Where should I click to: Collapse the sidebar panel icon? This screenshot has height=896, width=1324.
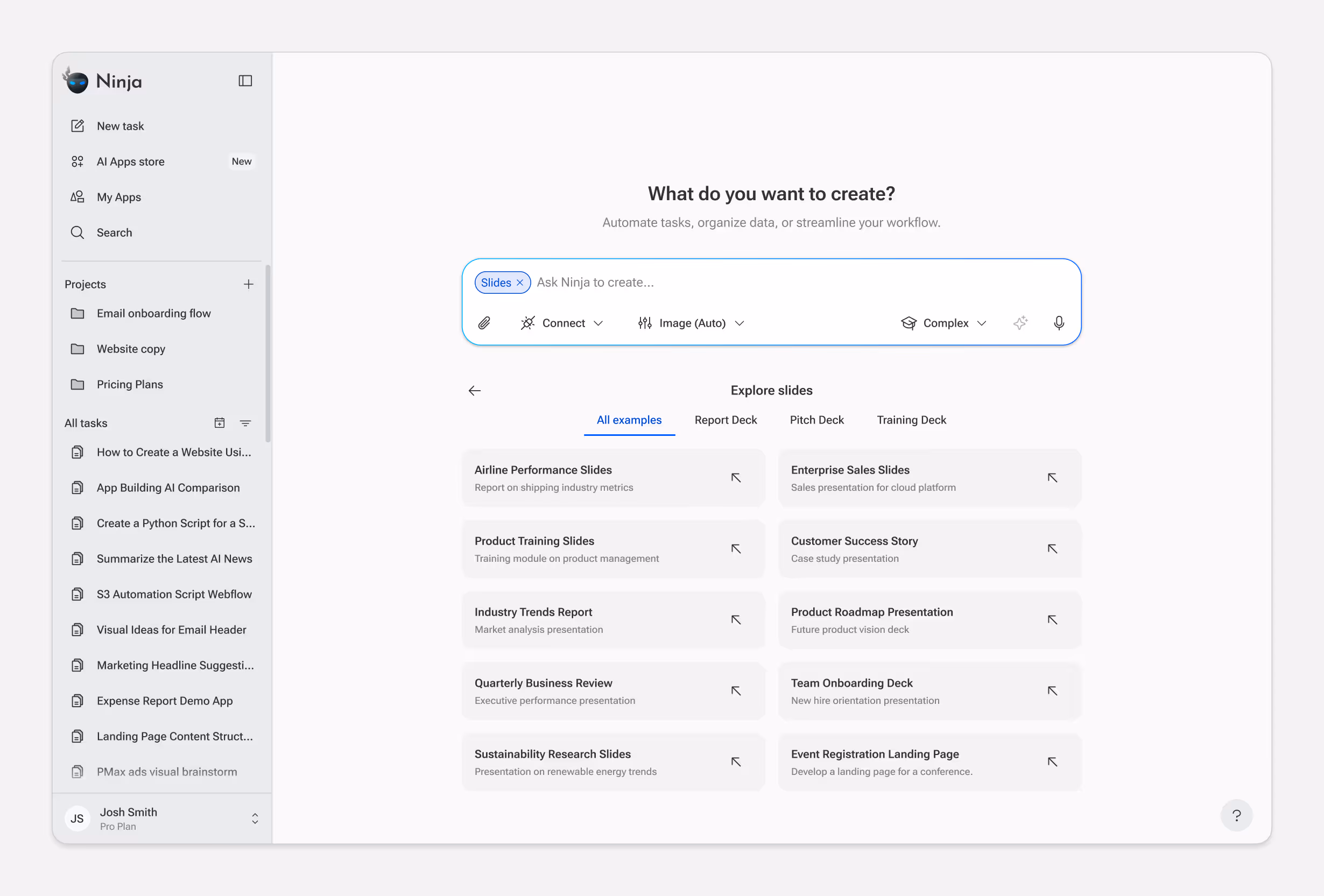tap(245, 81)
